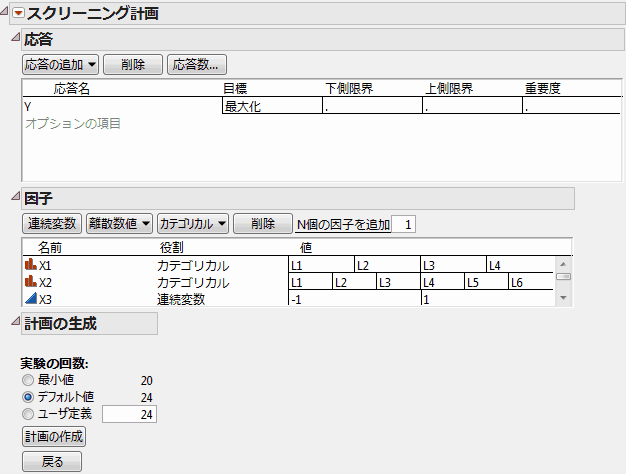
Task: Click the L1 value cell of X1
Action: tap(321, 265)
